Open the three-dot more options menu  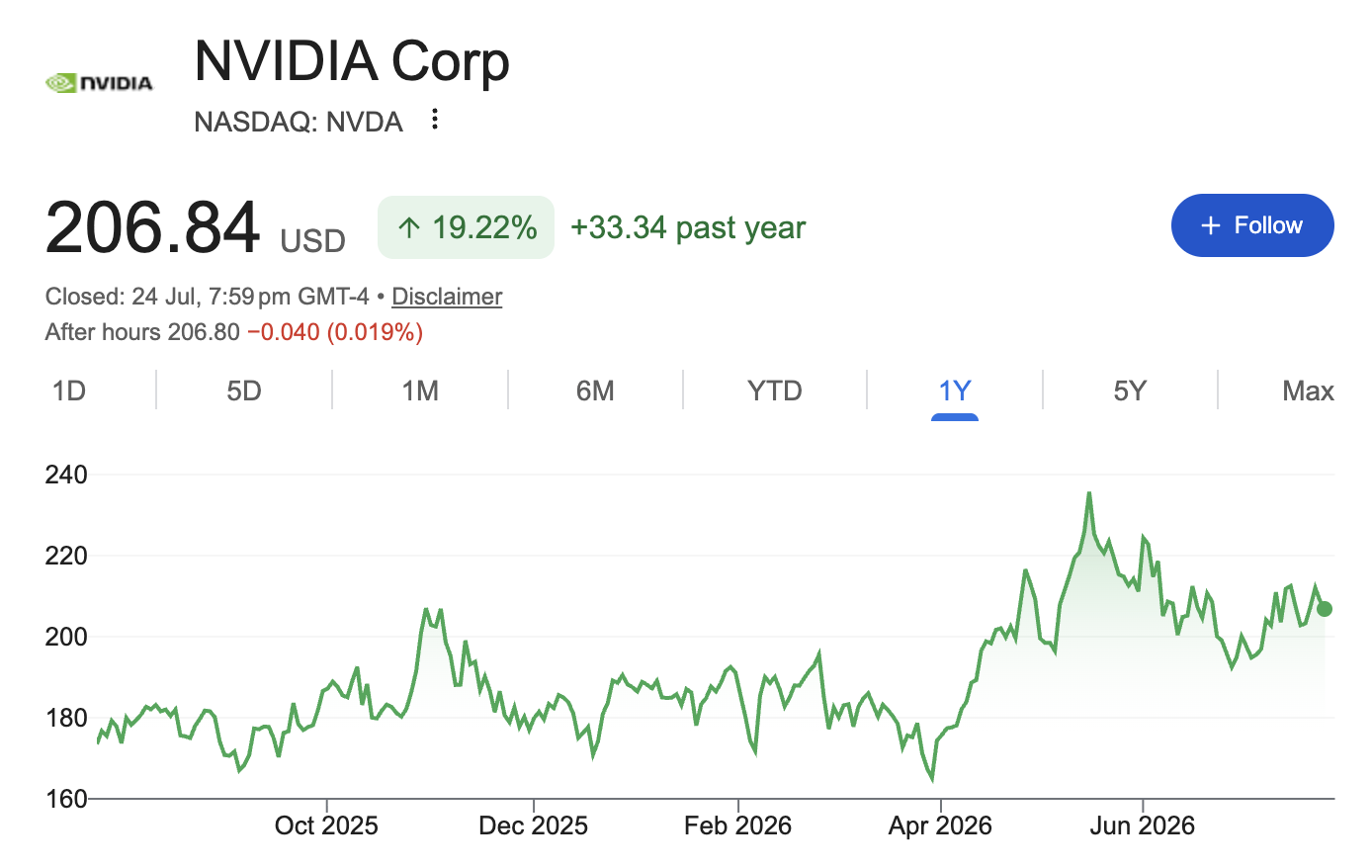pyautogui.click(x=434, y=120)
